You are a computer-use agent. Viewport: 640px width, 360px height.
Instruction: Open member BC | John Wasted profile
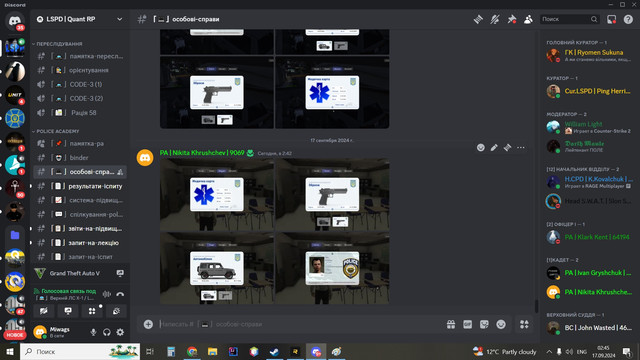589,328
